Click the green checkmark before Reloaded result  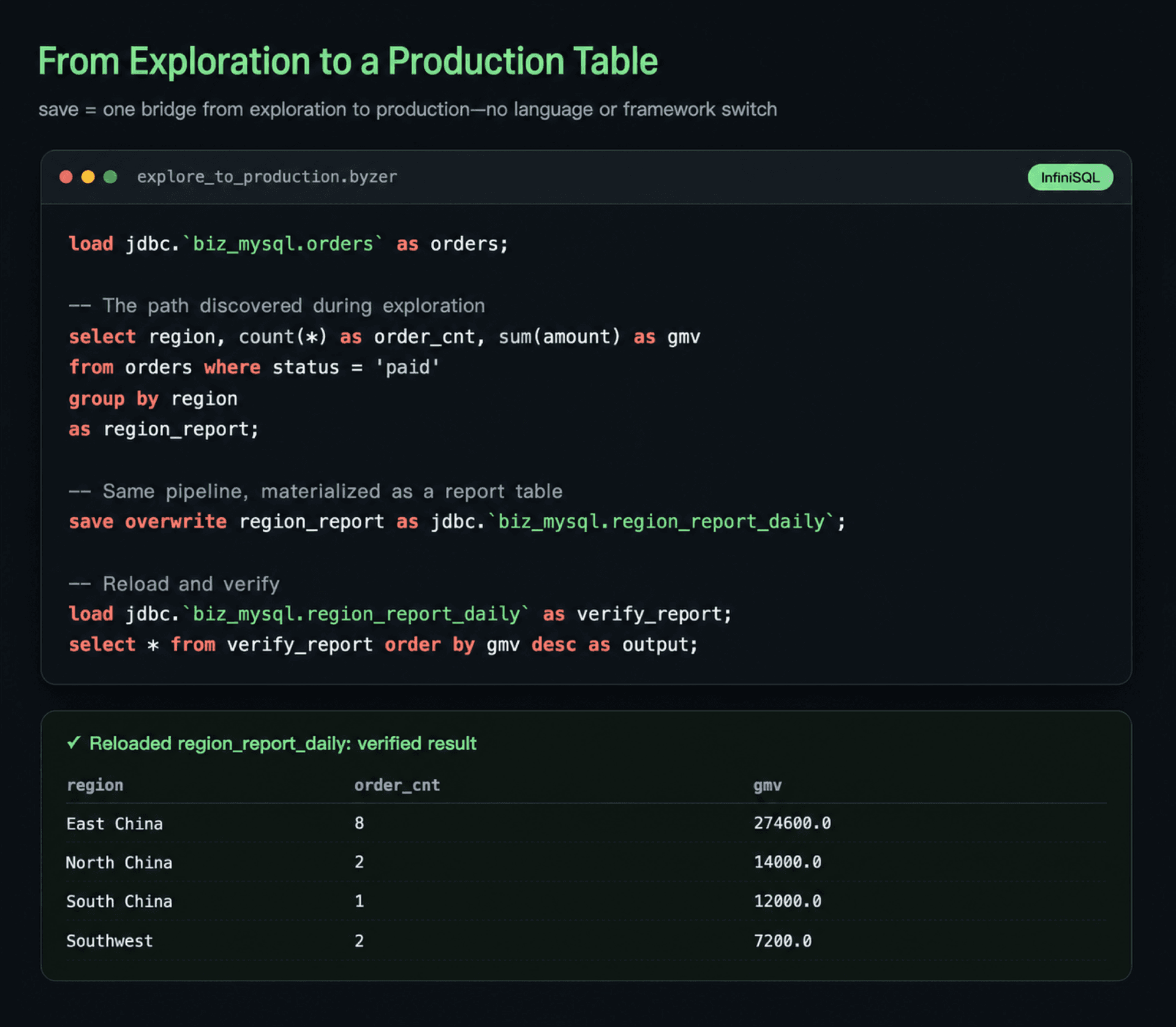[x=73, y=743]
